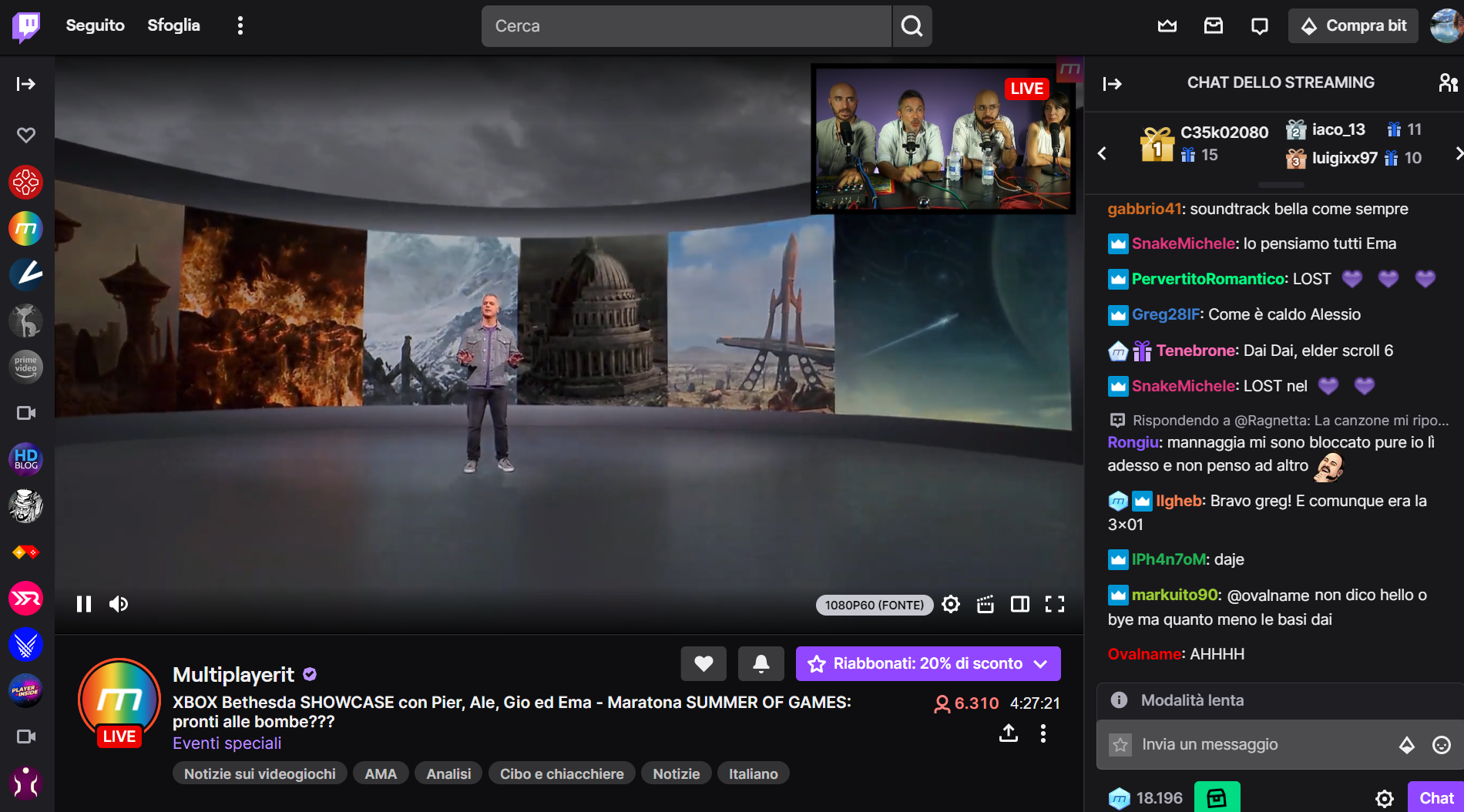Screen dimensions: 1464x812
Task: Click the LIVE camera overlay thumbnail
Action: tap(944, 139)
